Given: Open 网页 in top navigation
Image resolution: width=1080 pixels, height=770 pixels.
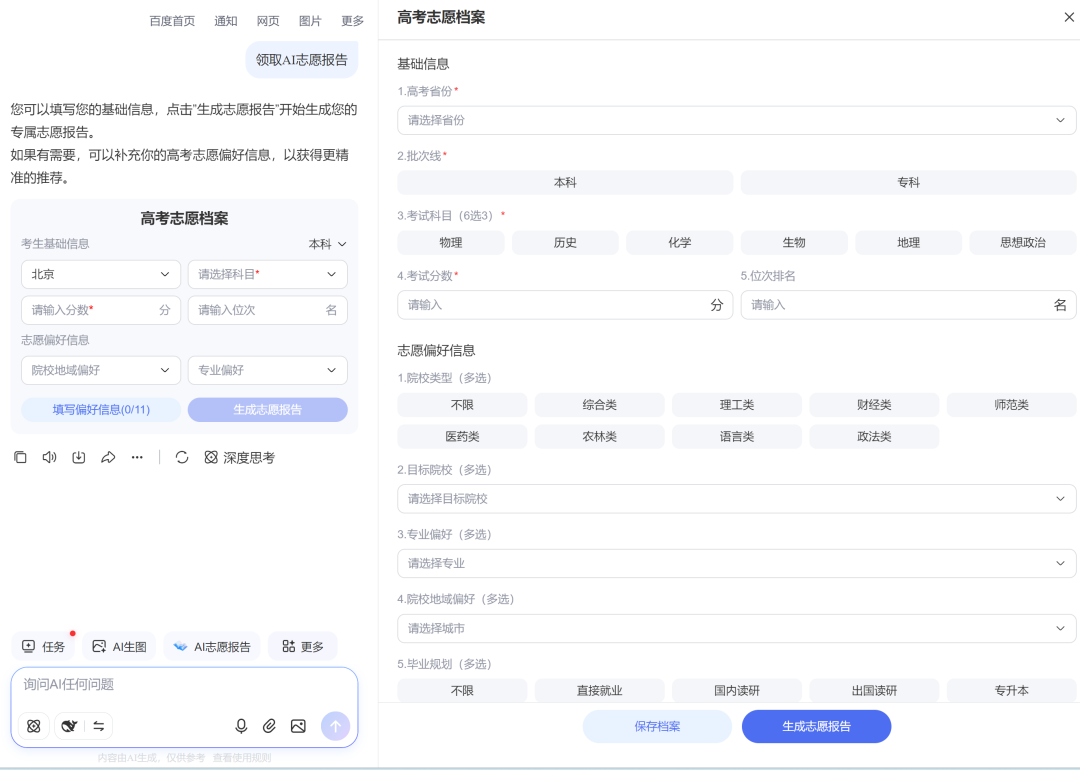Looking at the screenshot, I should (x=268, y=21).
